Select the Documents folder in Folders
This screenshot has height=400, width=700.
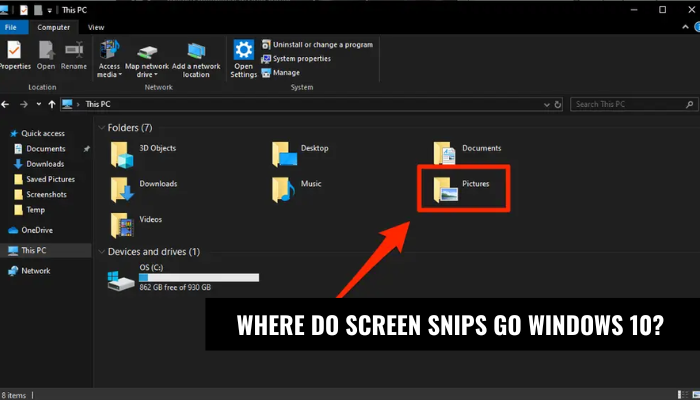click(467, 153)
